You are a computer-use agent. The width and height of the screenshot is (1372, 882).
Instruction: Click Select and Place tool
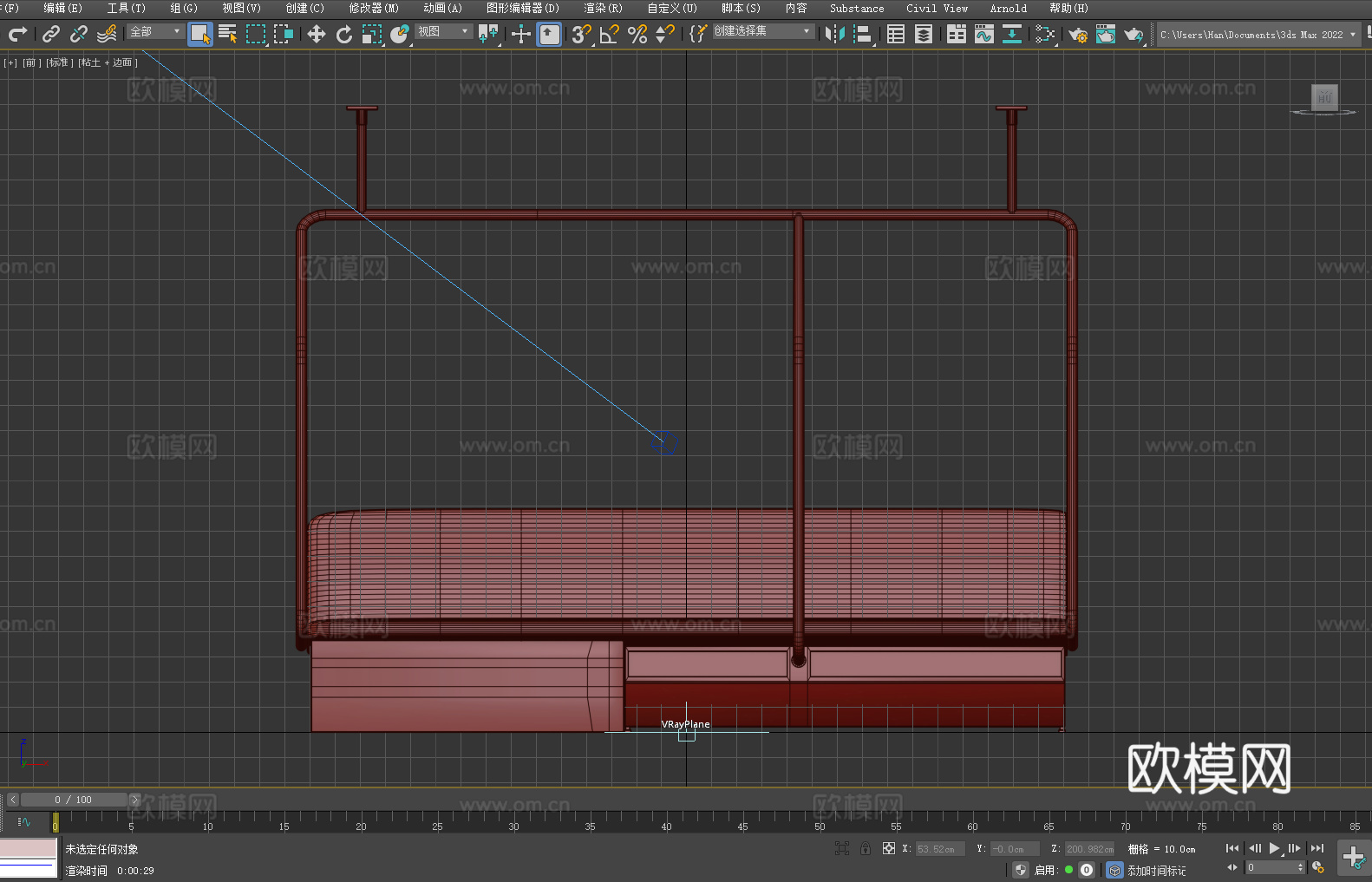click(x=400, y=34)
